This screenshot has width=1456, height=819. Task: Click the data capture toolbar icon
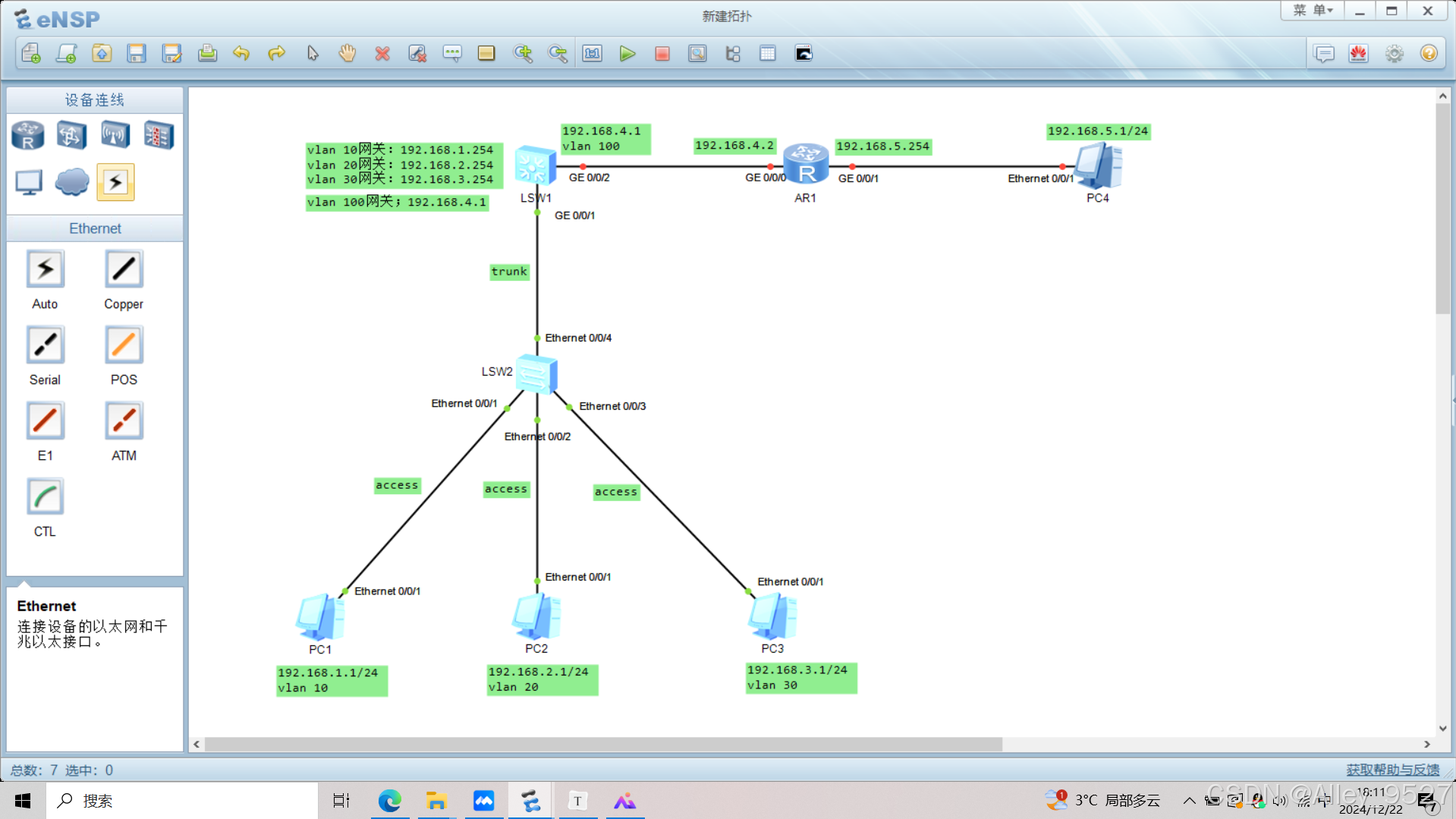pyautogui.click(x=697, y=53)
